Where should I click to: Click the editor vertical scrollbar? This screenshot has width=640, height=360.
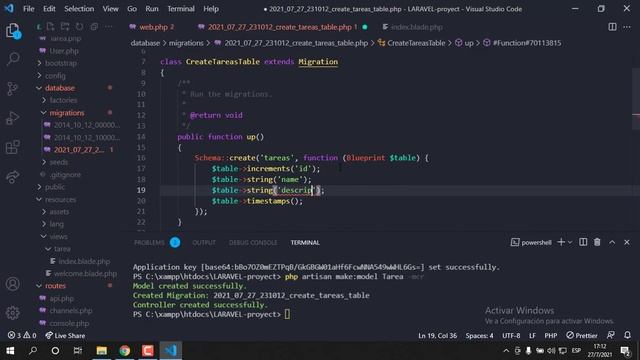tap(636, 98)
